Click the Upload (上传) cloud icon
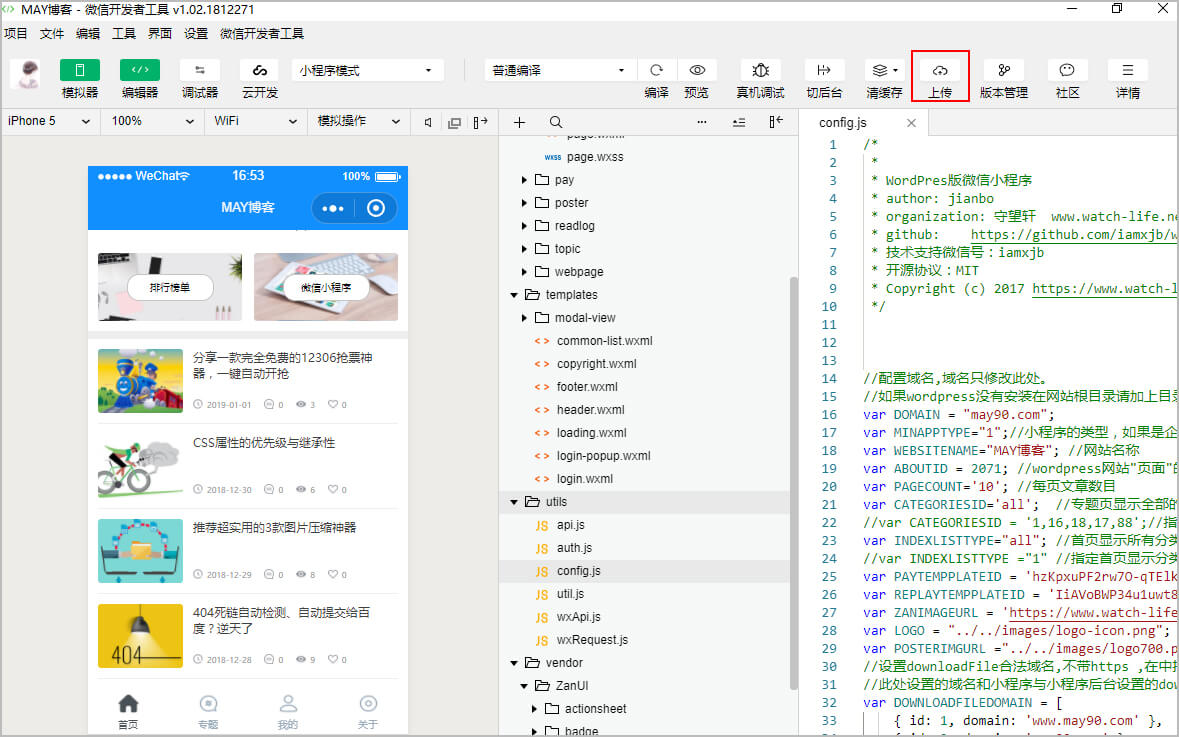This screenshot has width=1179, height=737. coord(940,71)
